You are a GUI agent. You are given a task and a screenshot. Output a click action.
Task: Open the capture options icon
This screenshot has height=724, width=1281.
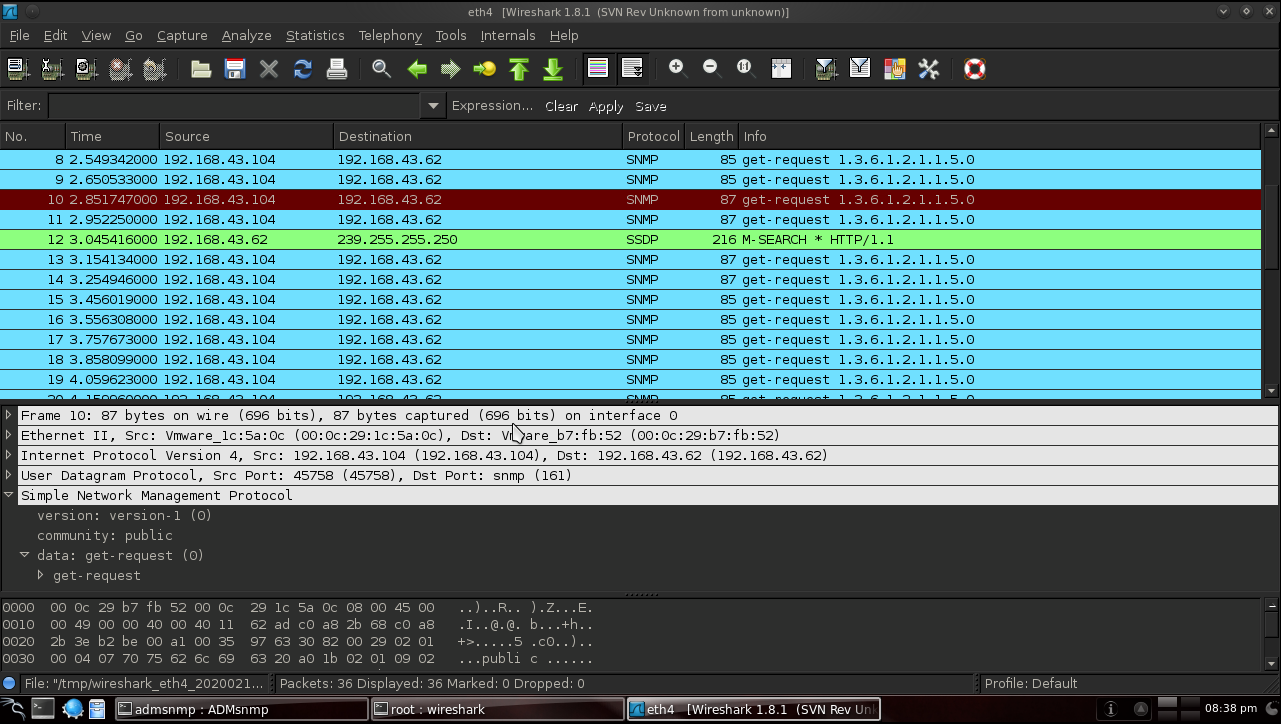point(52,69)
